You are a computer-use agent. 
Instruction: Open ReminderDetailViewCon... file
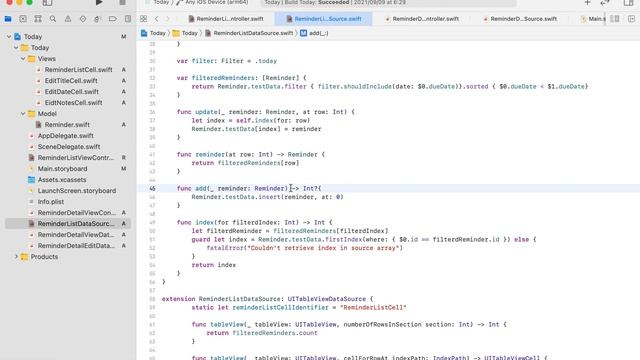(77, 213)
